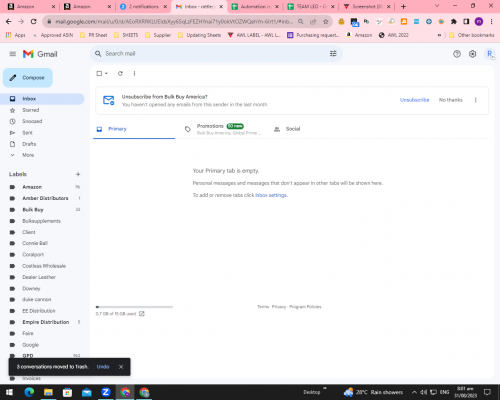Open the Gmail main menu hamburger icon
This screenshot has height=400, width=500.
(13, 54)
